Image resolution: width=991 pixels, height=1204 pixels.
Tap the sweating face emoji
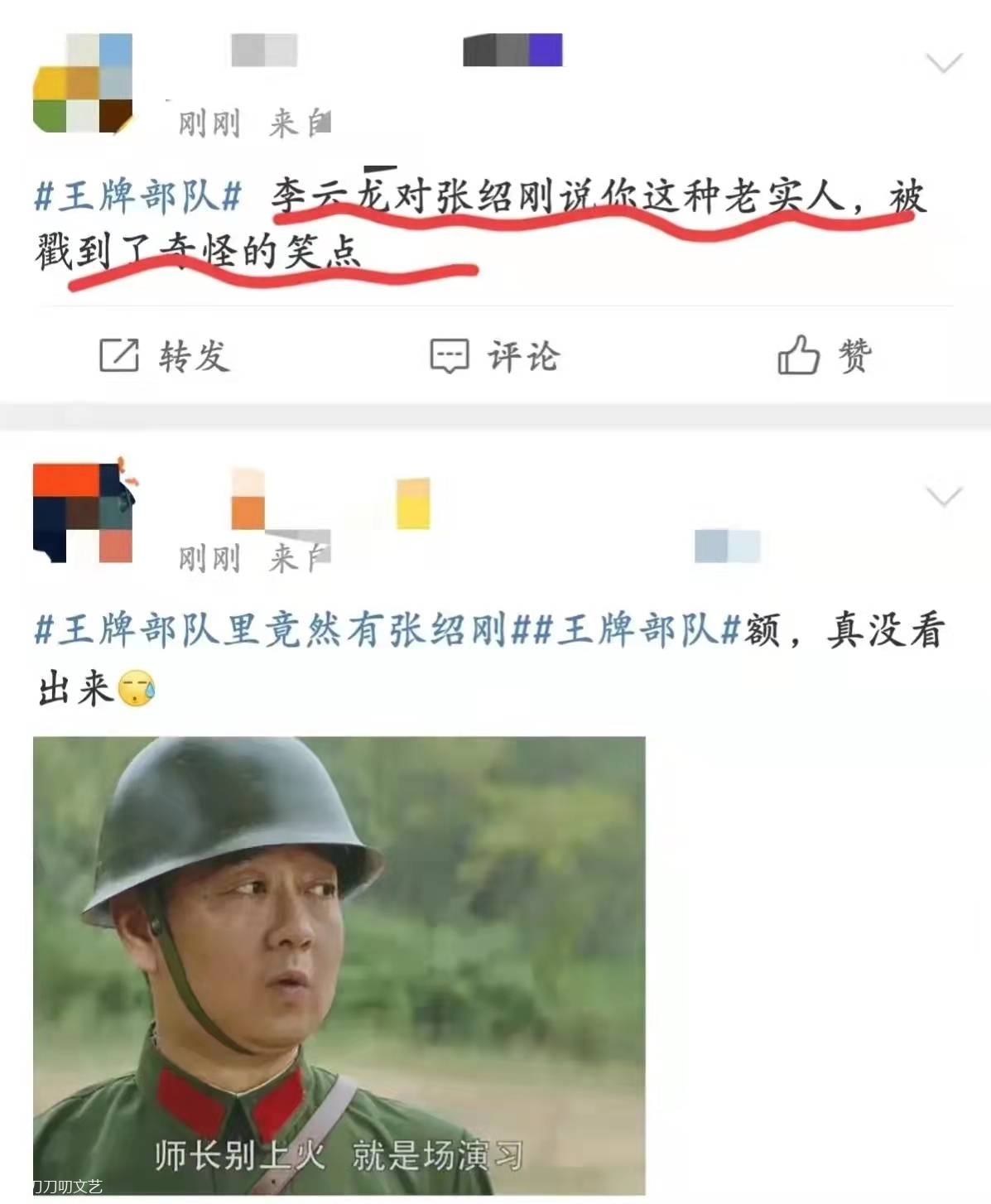(x=137, y=689)
